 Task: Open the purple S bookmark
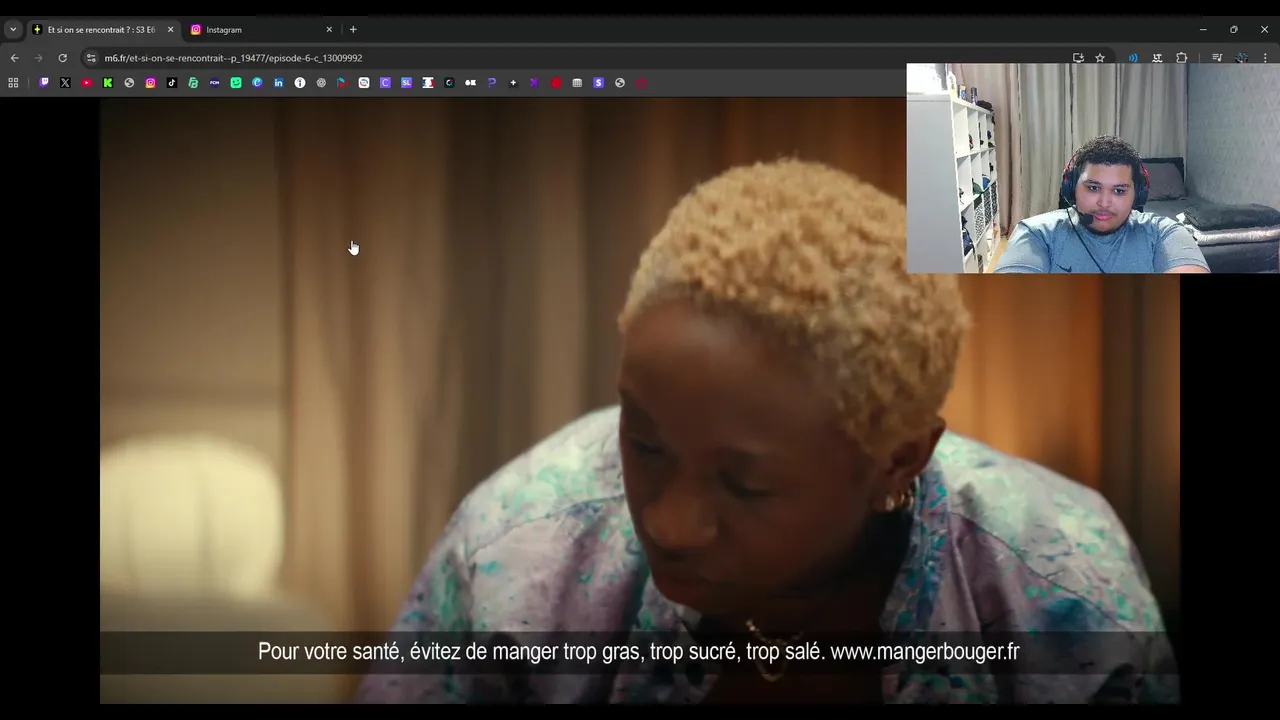(598, 83)
